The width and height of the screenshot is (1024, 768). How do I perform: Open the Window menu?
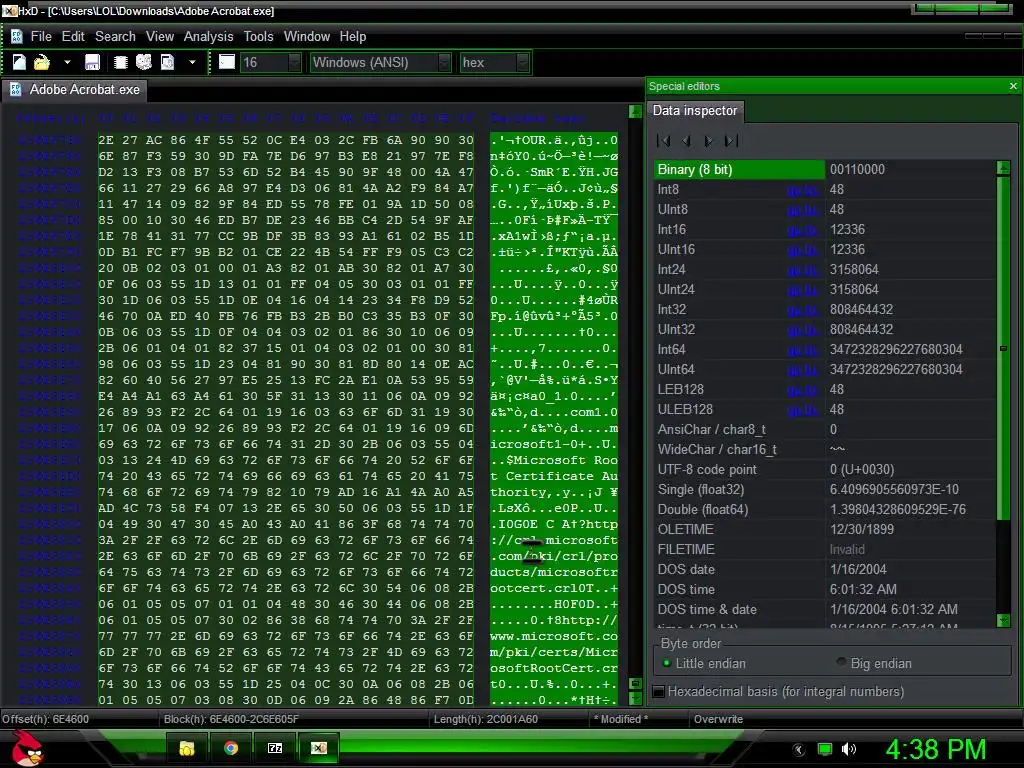(306, 37)
